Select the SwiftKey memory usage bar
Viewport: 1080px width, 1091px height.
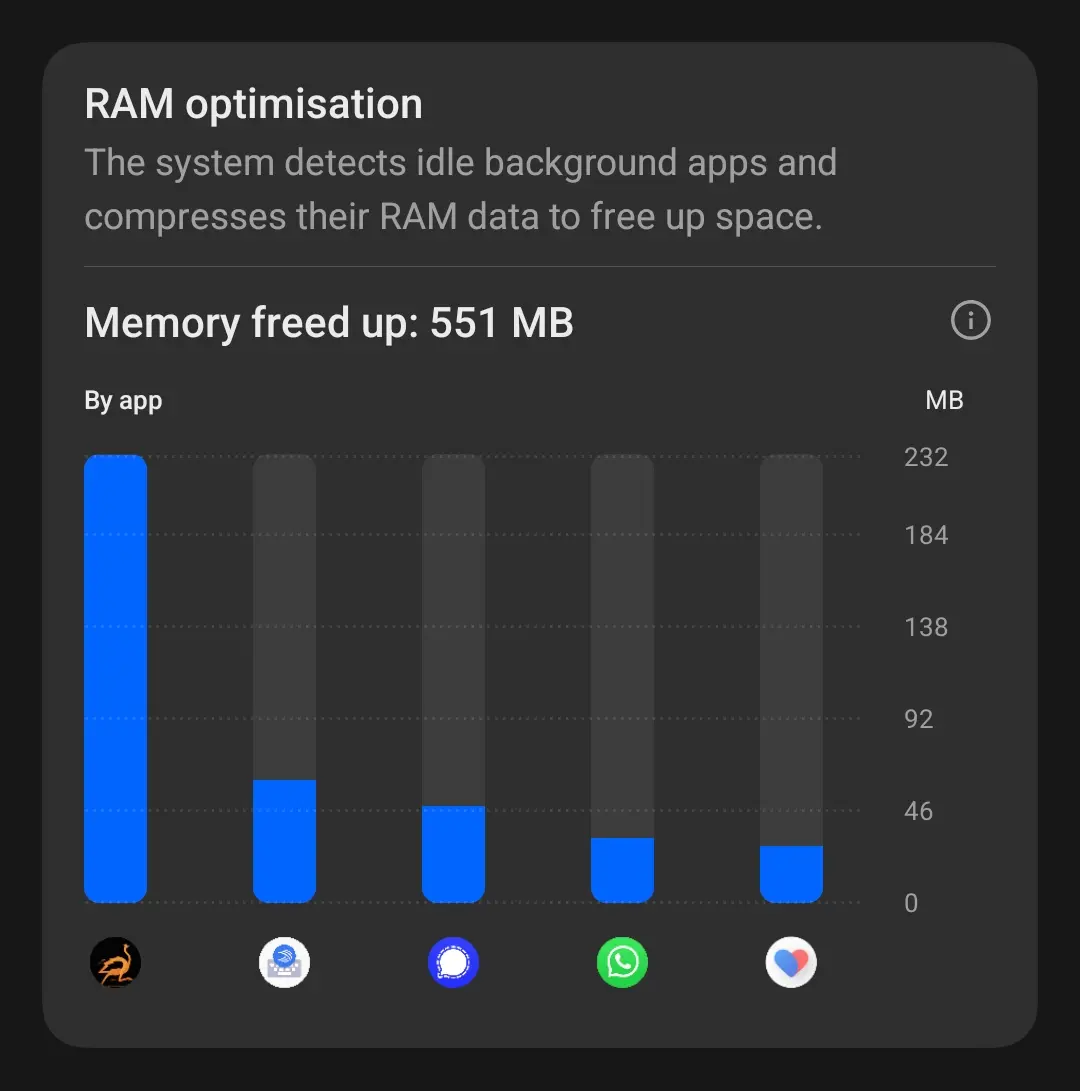[x=284, y=840]
